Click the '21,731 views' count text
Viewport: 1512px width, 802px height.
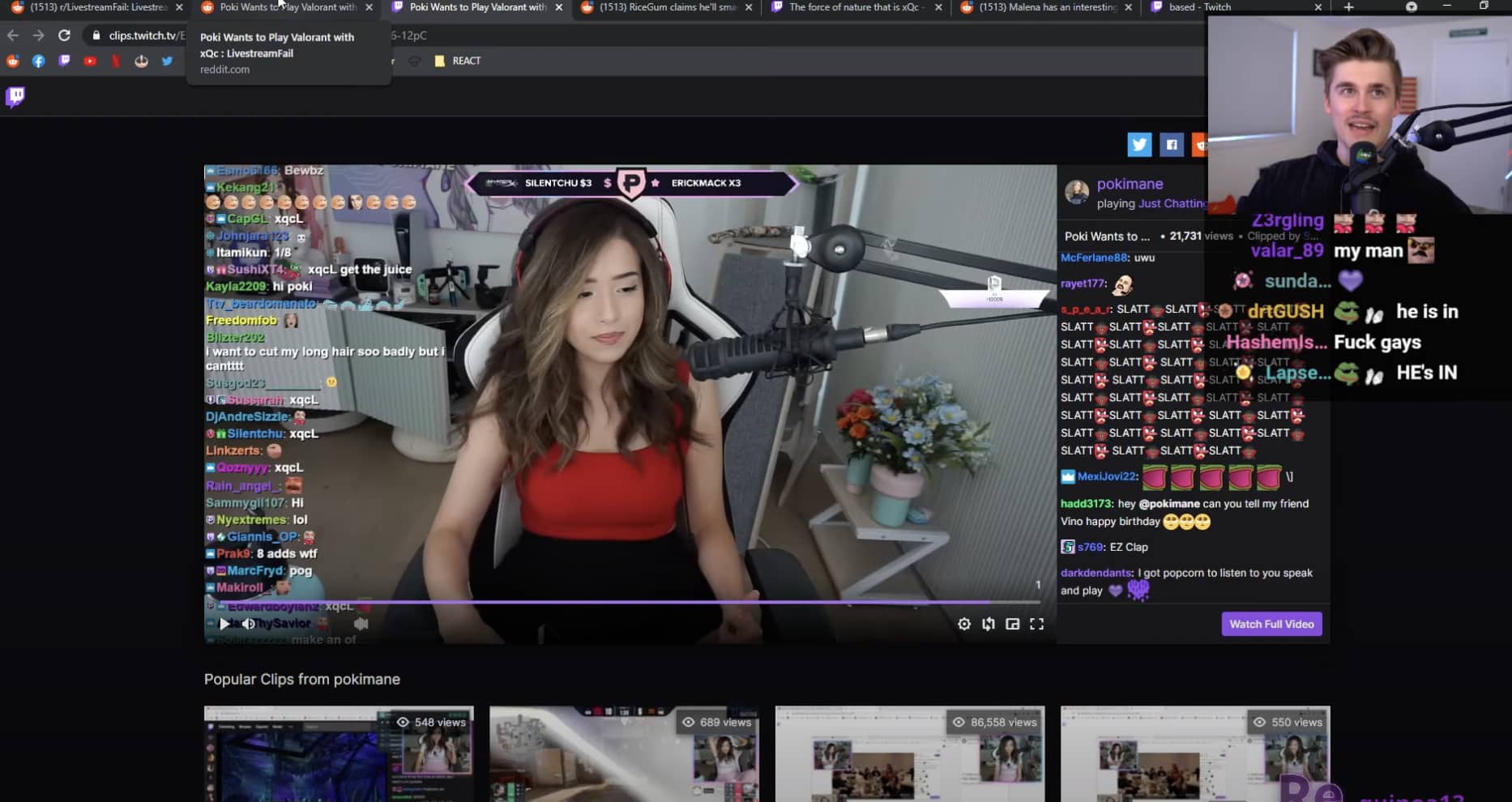click(1202, 237)
